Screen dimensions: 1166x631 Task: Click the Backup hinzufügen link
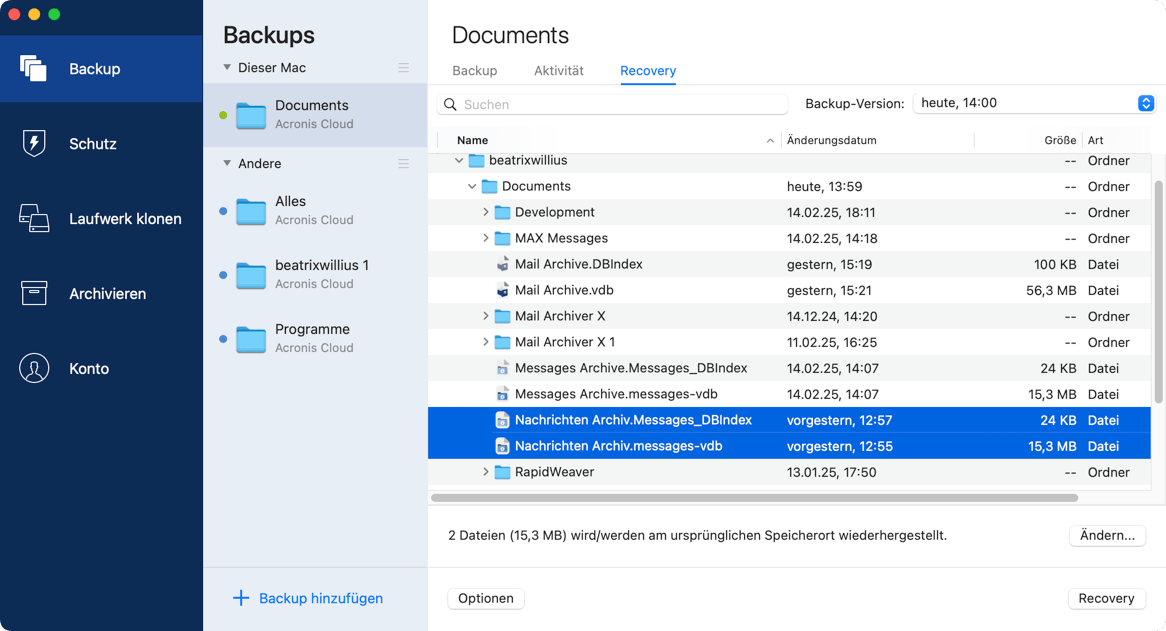[x=321, y=598]
